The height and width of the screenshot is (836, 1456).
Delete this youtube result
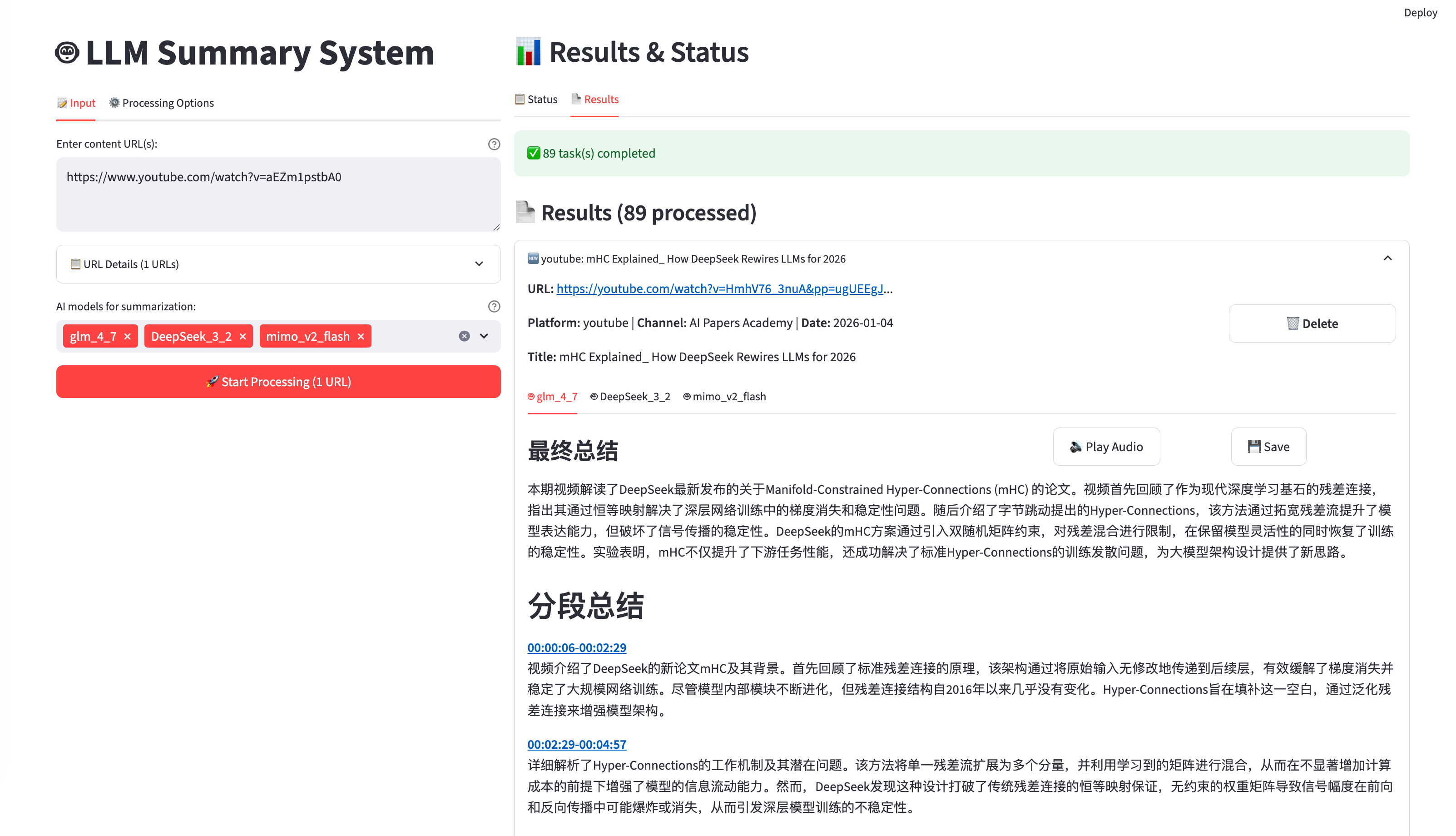point(1312,324)
